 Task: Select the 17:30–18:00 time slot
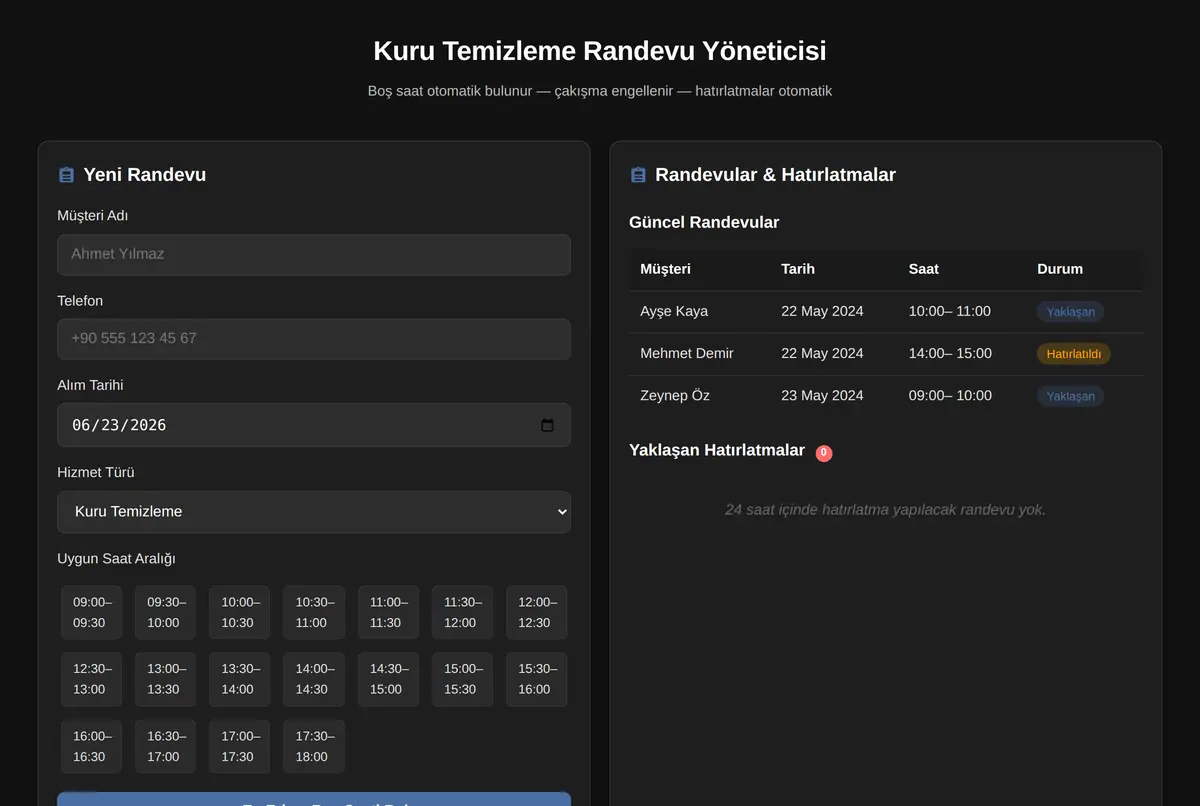[x=313, y=746]
